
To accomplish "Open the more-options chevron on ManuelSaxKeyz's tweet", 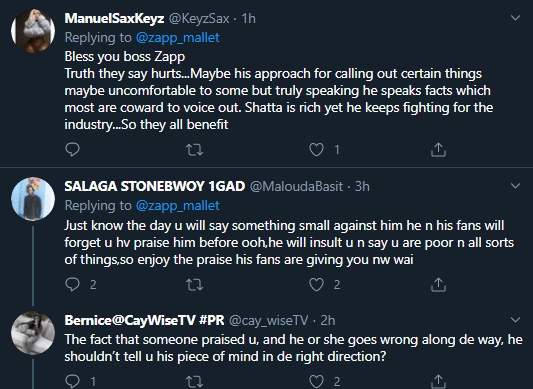I will pos(515,18).
